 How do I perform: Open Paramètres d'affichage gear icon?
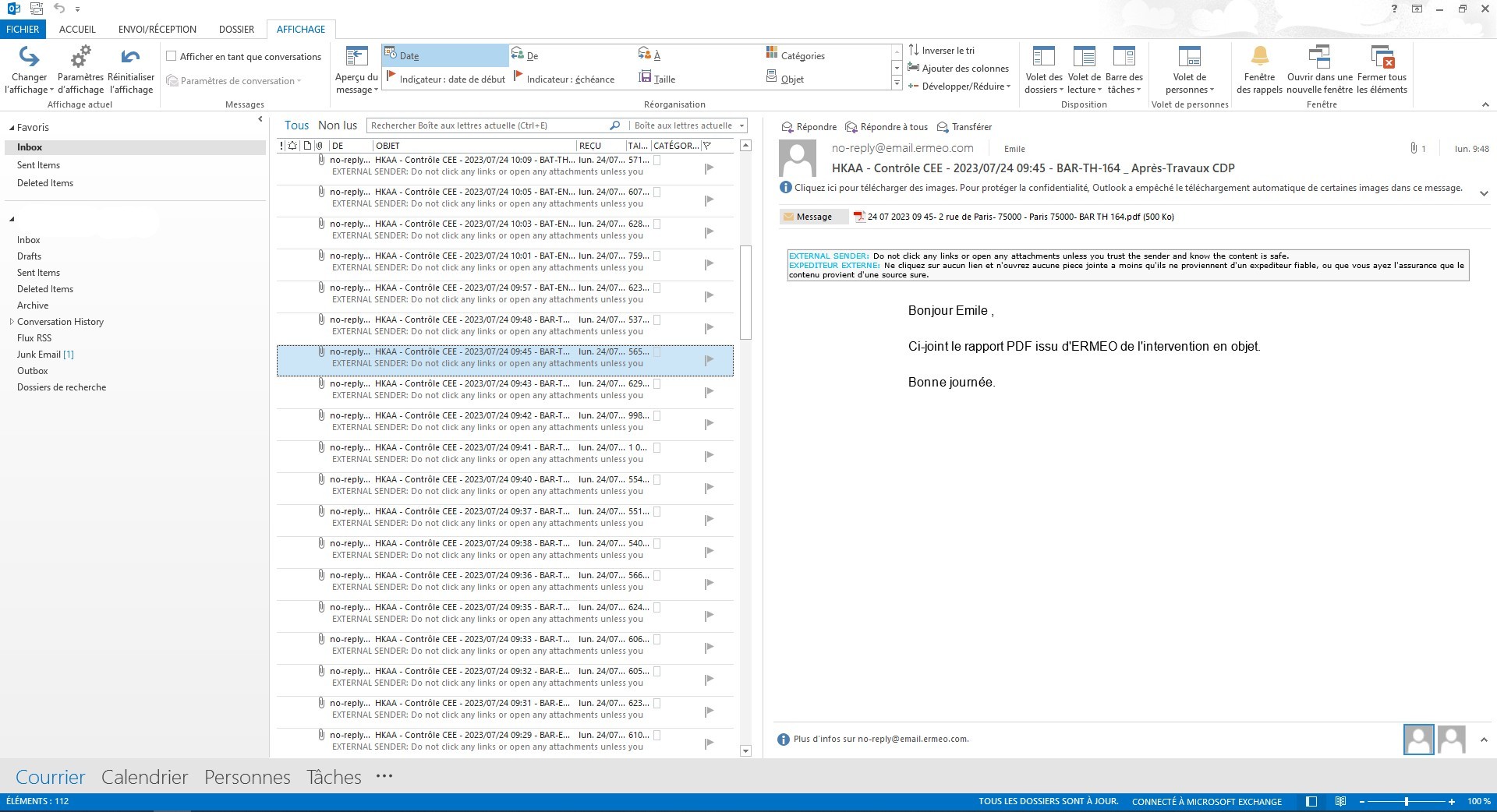coord(80,58)
